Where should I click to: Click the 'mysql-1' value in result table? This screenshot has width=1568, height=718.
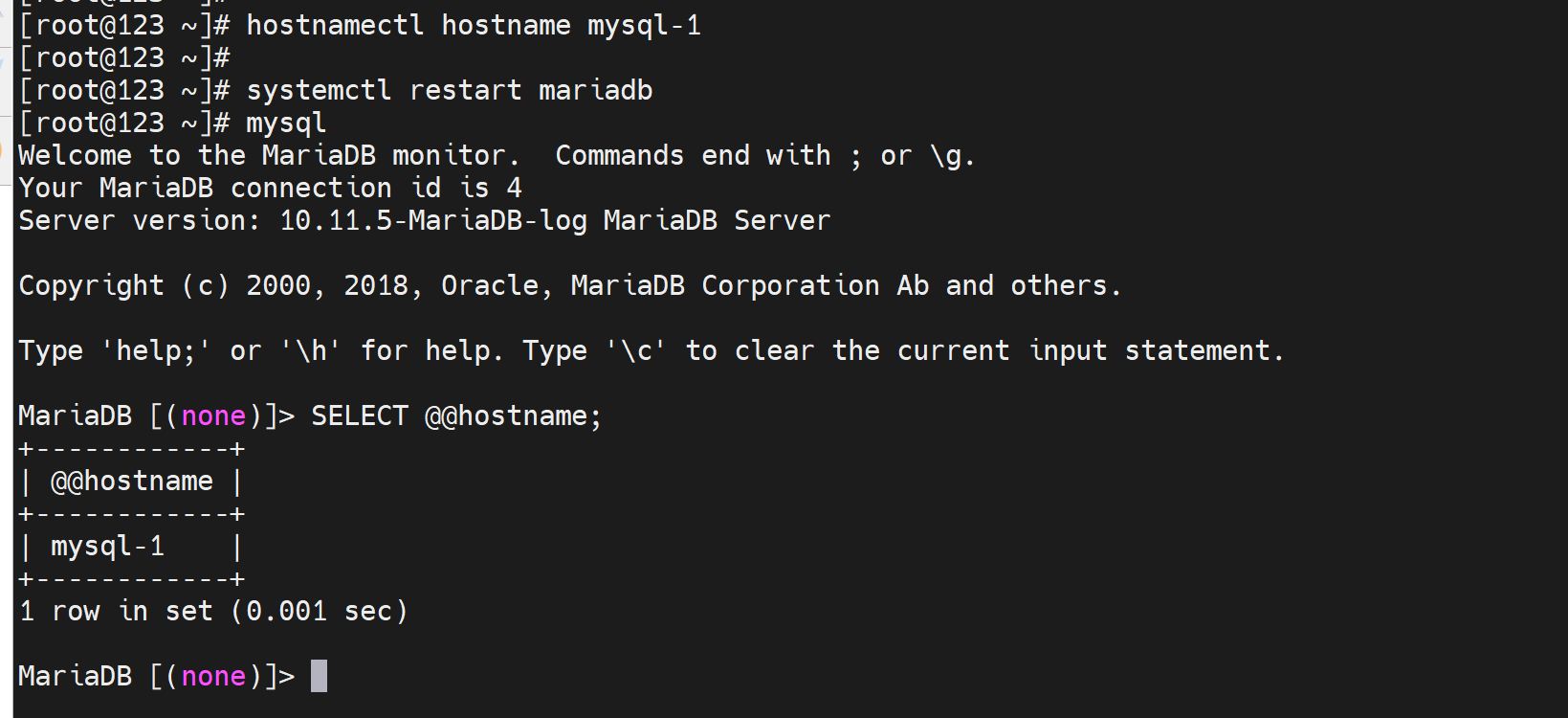click(x=107, y=547)
